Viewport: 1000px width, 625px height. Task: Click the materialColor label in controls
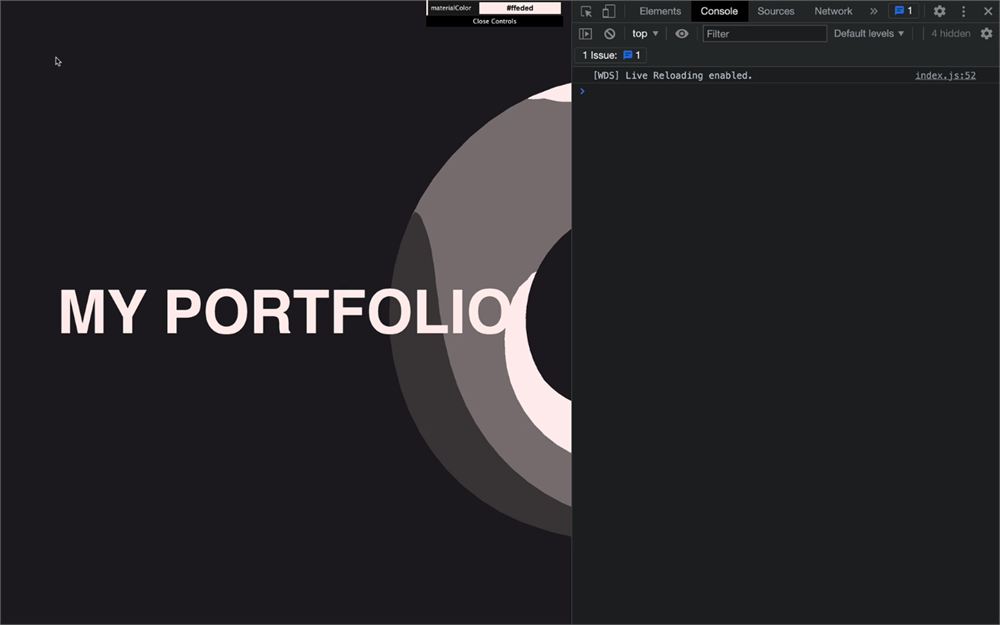point(451,8)
